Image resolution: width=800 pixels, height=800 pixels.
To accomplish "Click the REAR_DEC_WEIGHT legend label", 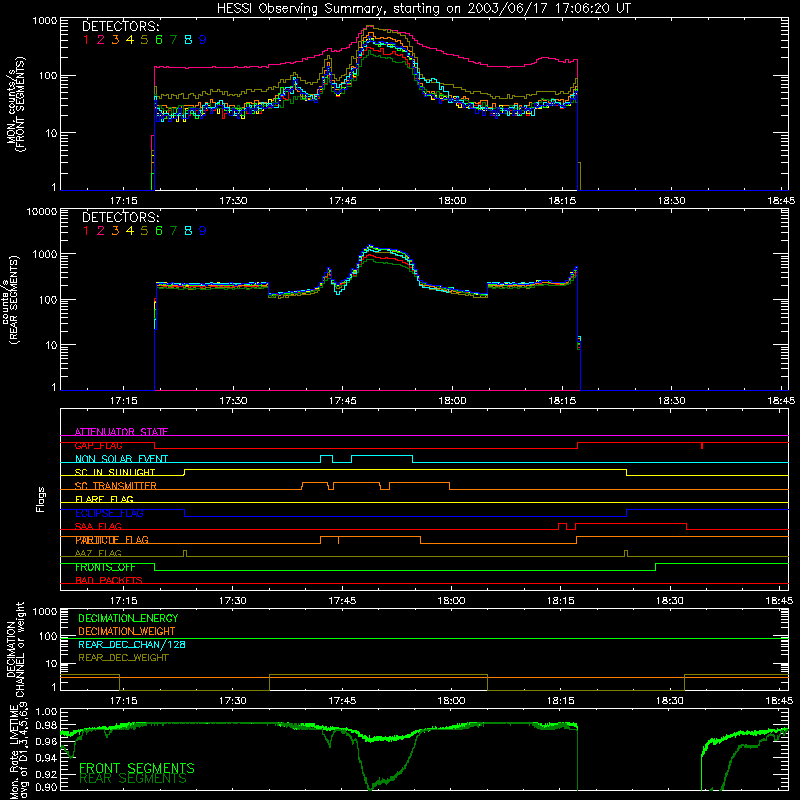I will pyautogui.click(x=123, y=658).
